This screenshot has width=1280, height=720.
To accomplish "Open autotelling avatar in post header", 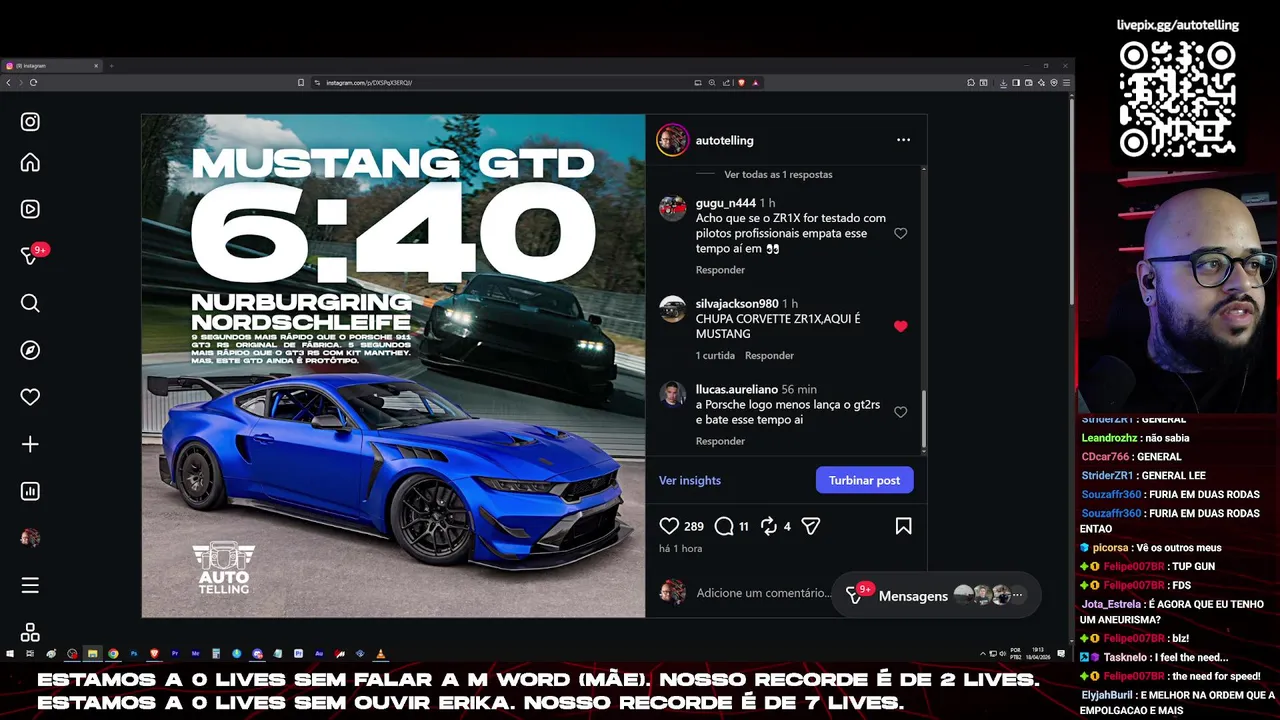I will [672, 140].
